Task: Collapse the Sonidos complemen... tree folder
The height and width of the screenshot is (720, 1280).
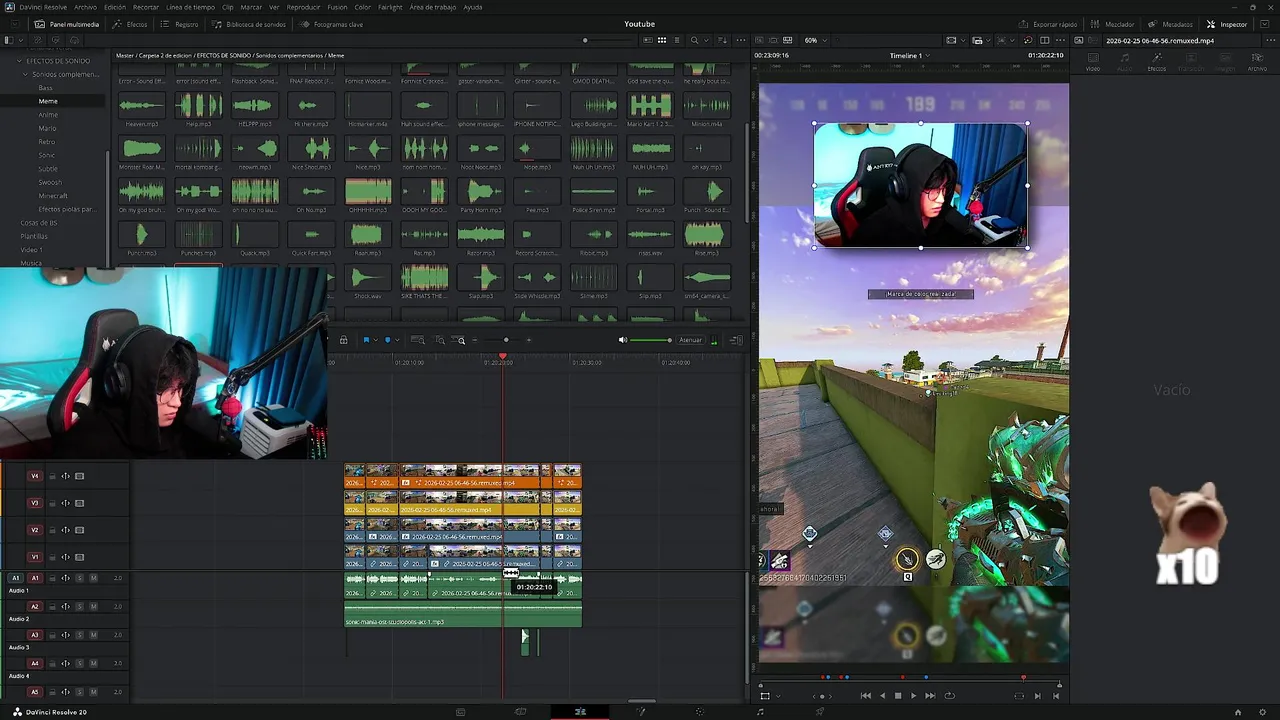Action: pos(25,74)
